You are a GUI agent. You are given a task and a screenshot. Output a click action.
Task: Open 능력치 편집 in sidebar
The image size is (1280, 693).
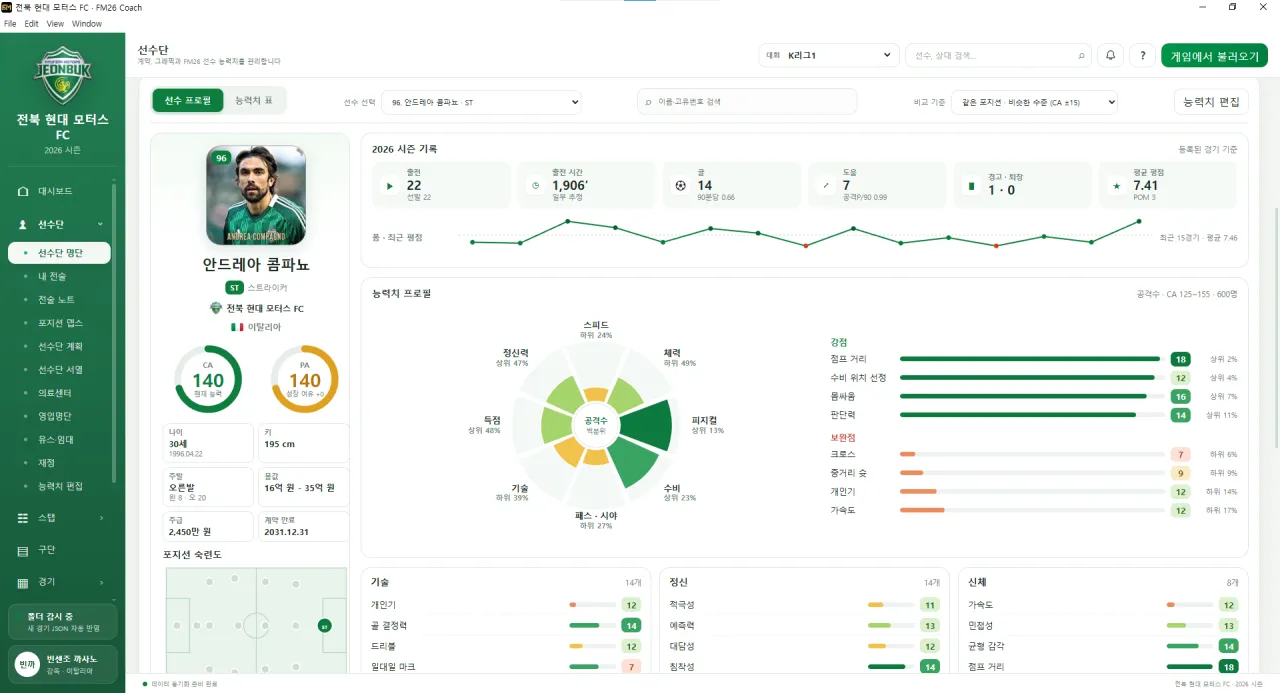pyautogui.click(x=59, y=486)
